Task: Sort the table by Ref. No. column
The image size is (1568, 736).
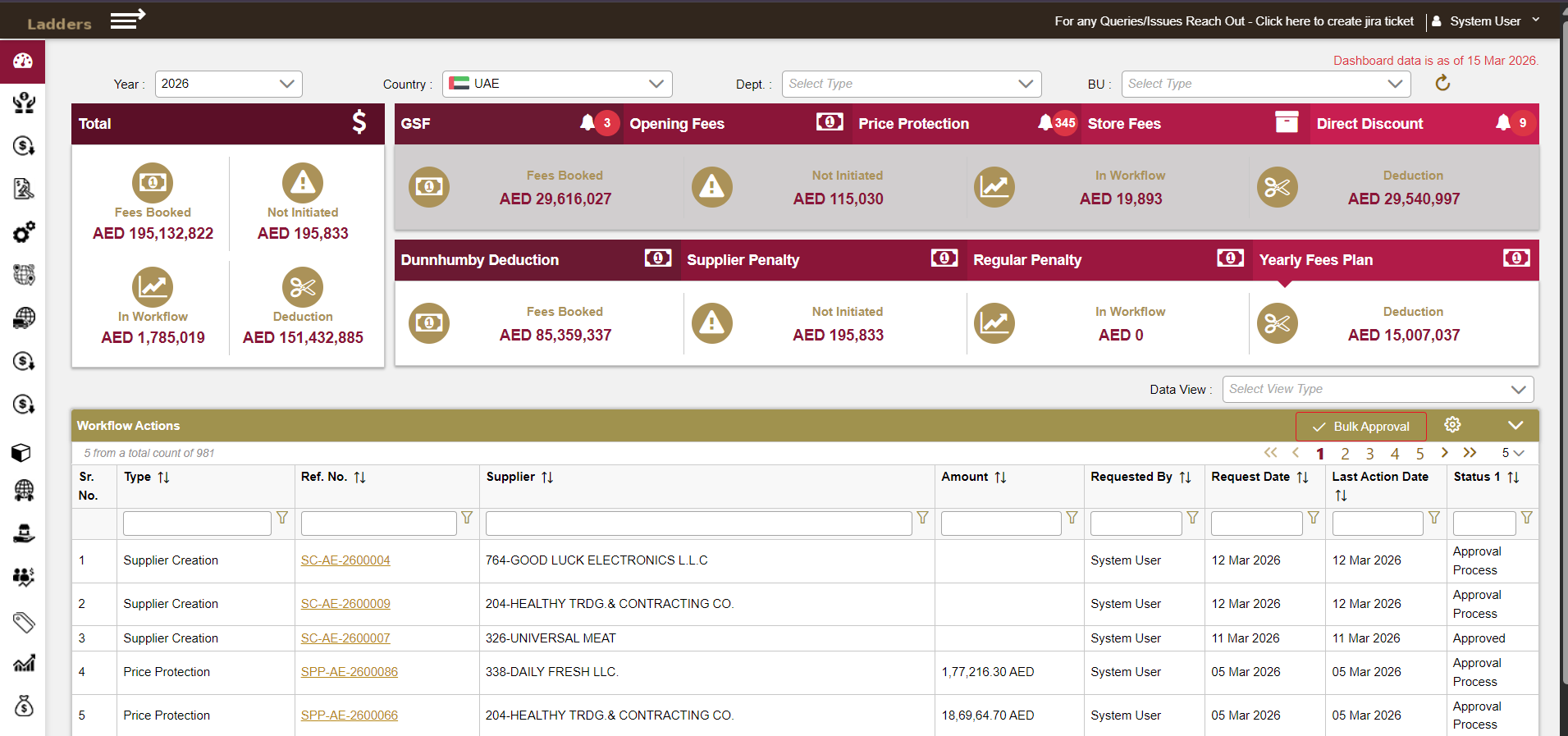Action: (x=359, y=478)
